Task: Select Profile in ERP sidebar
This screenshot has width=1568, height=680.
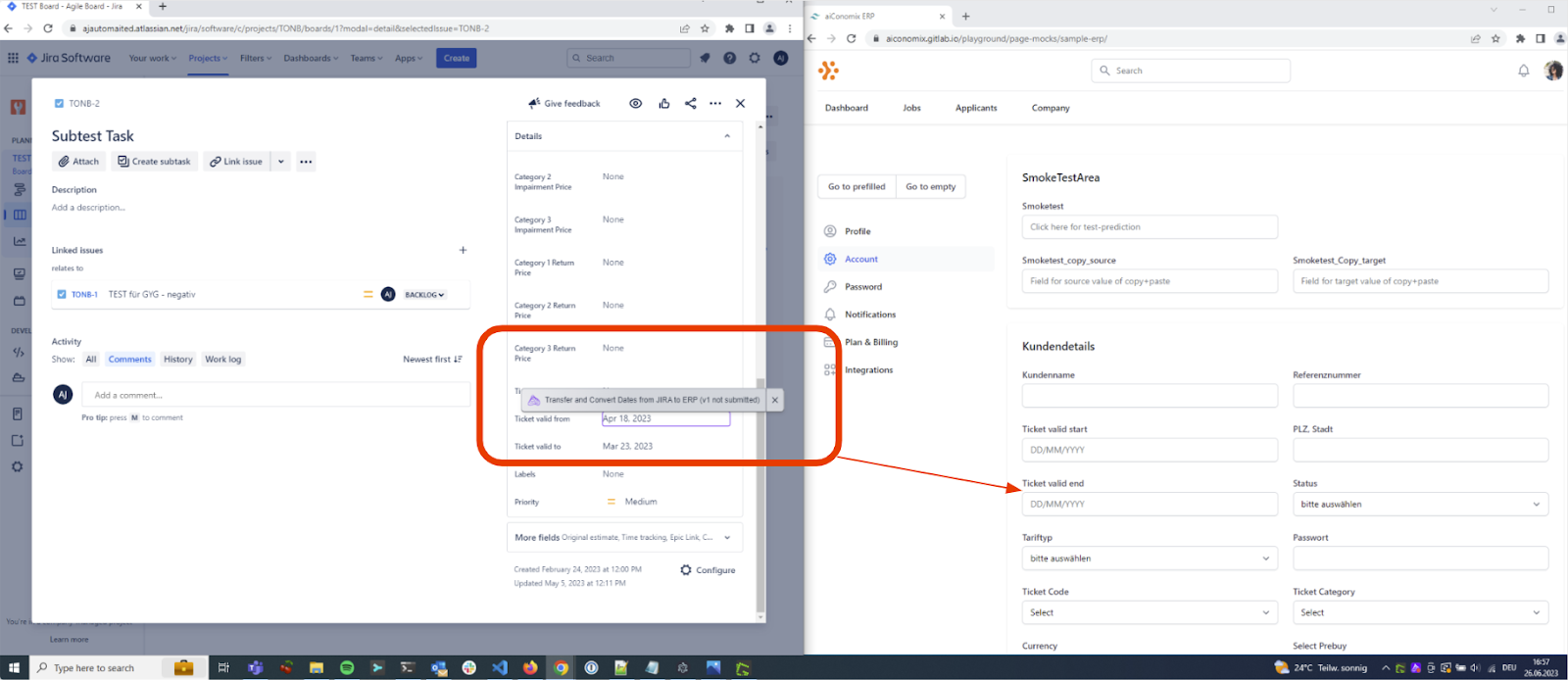Action: click(x=857, y=231)
